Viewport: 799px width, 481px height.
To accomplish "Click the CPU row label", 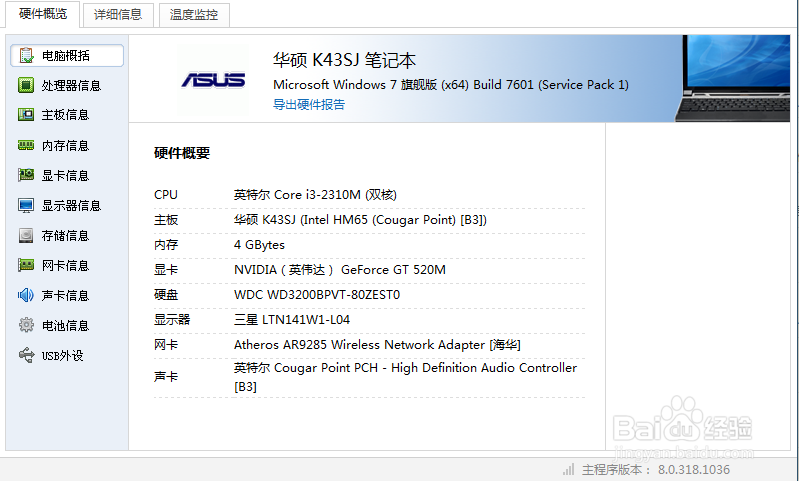I will point(166,195).
